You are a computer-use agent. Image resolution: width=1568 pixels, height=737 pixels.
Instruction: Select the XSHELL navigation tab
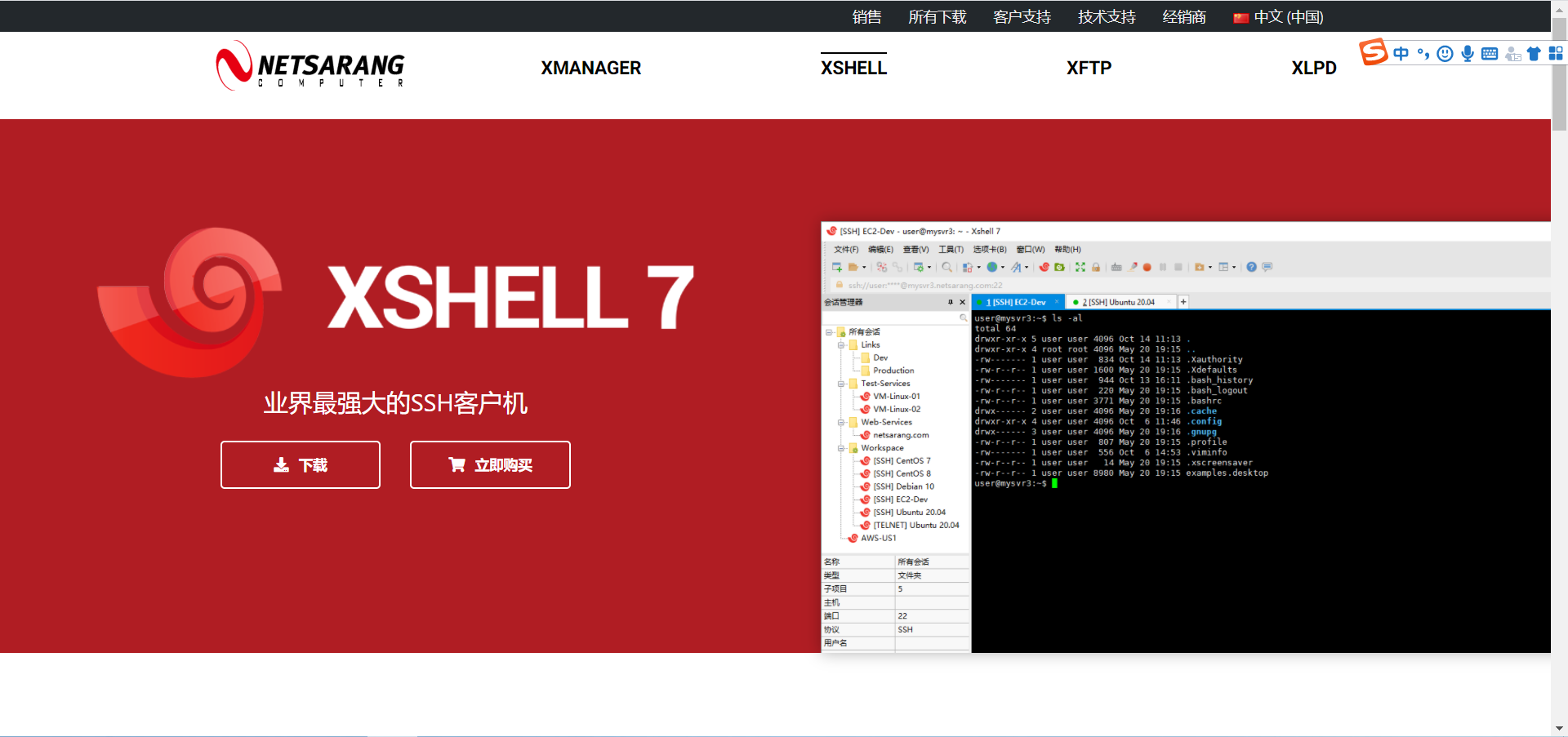pyautogui.click(x=853, y=68)
